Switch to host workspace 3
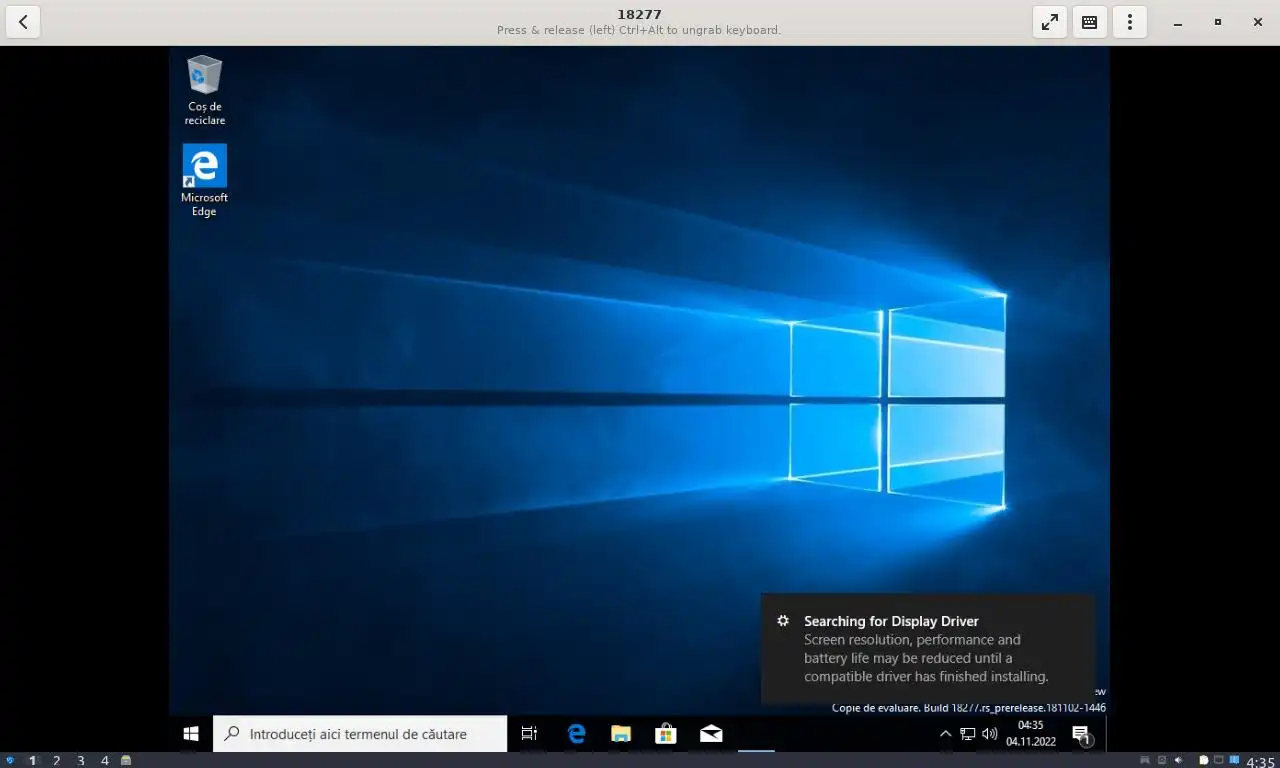 pos(81,760)
